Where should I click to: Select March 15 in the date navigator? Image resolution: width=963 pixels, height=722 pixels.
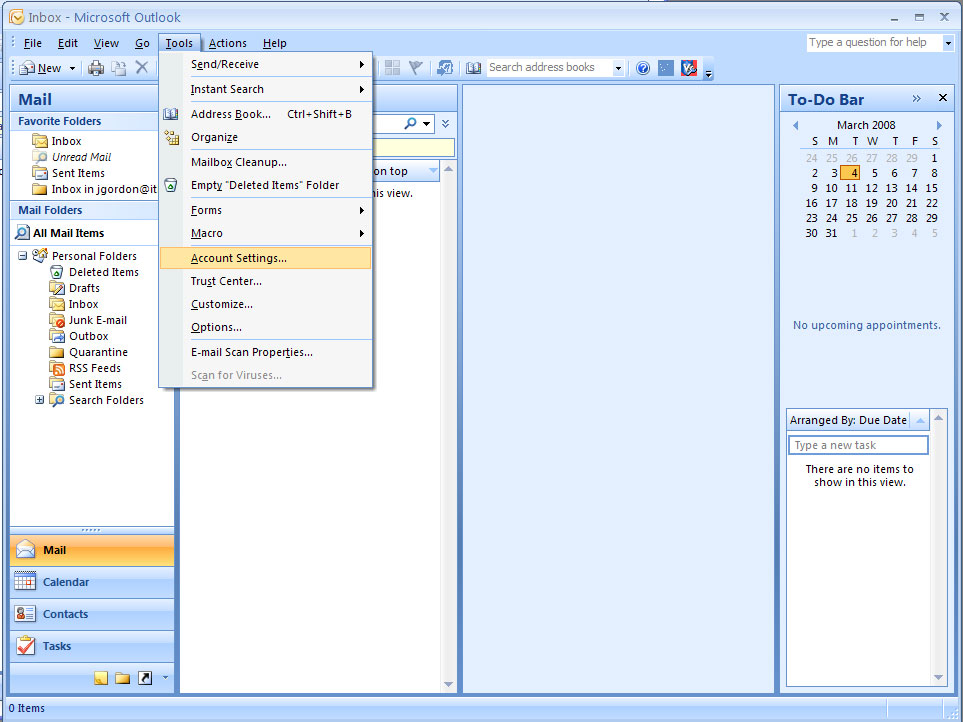point(932,188)
